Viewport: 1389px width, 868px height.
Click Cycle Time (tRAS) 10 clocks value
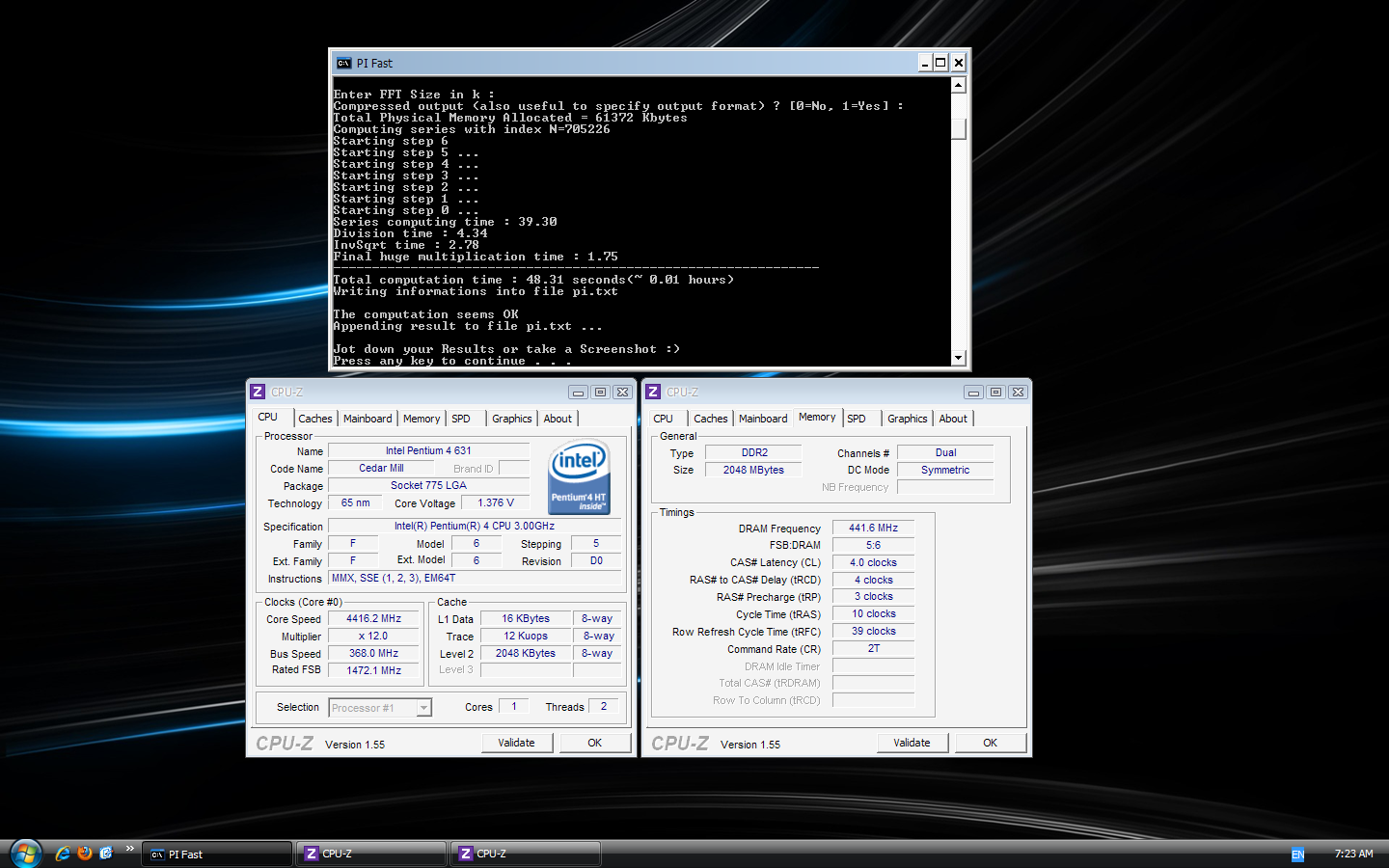[x=873, y=614]
